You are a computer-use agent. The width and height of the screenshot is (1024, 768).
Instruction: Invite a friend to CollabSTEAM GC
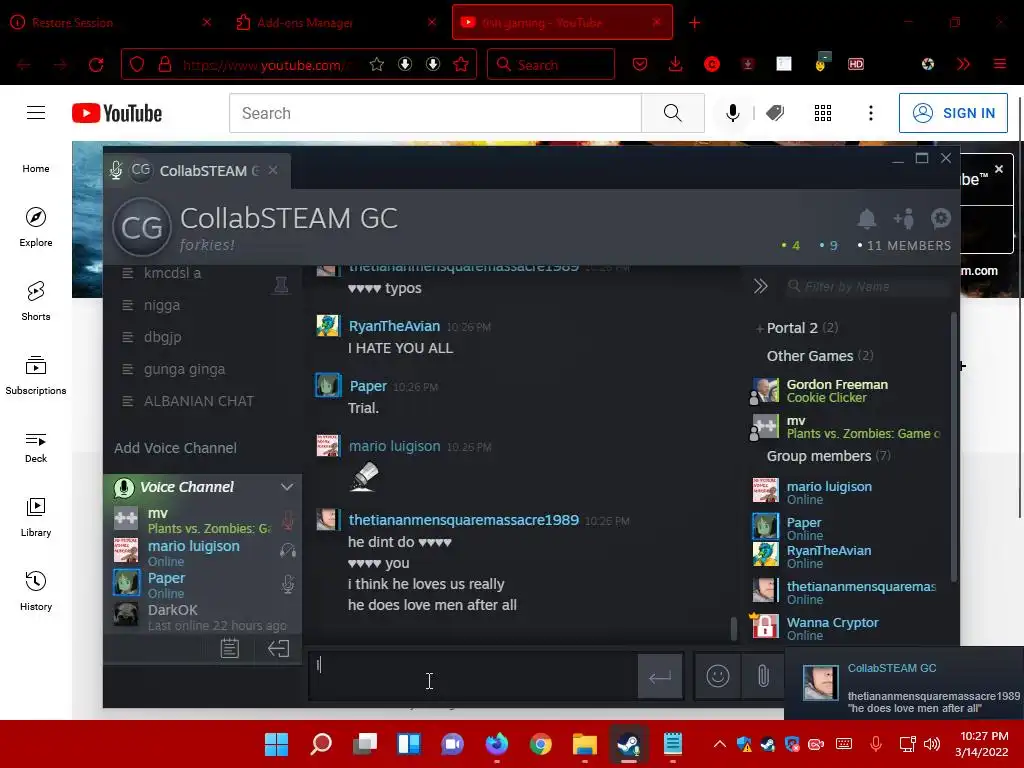coord(904,219)
